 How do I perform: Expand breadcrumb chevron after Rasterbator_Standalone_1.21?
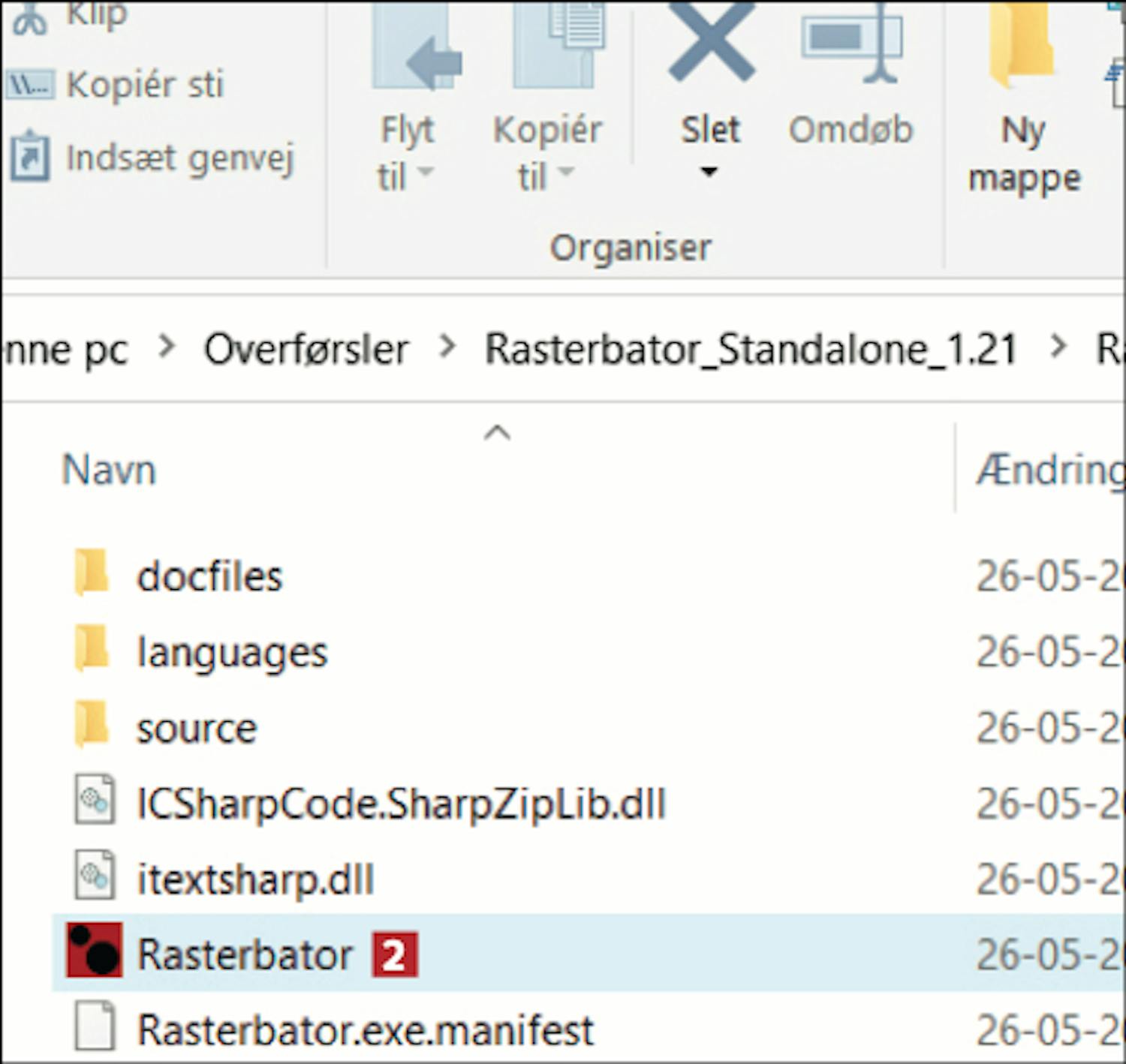pyautogui.click(x=1058, y=347)
